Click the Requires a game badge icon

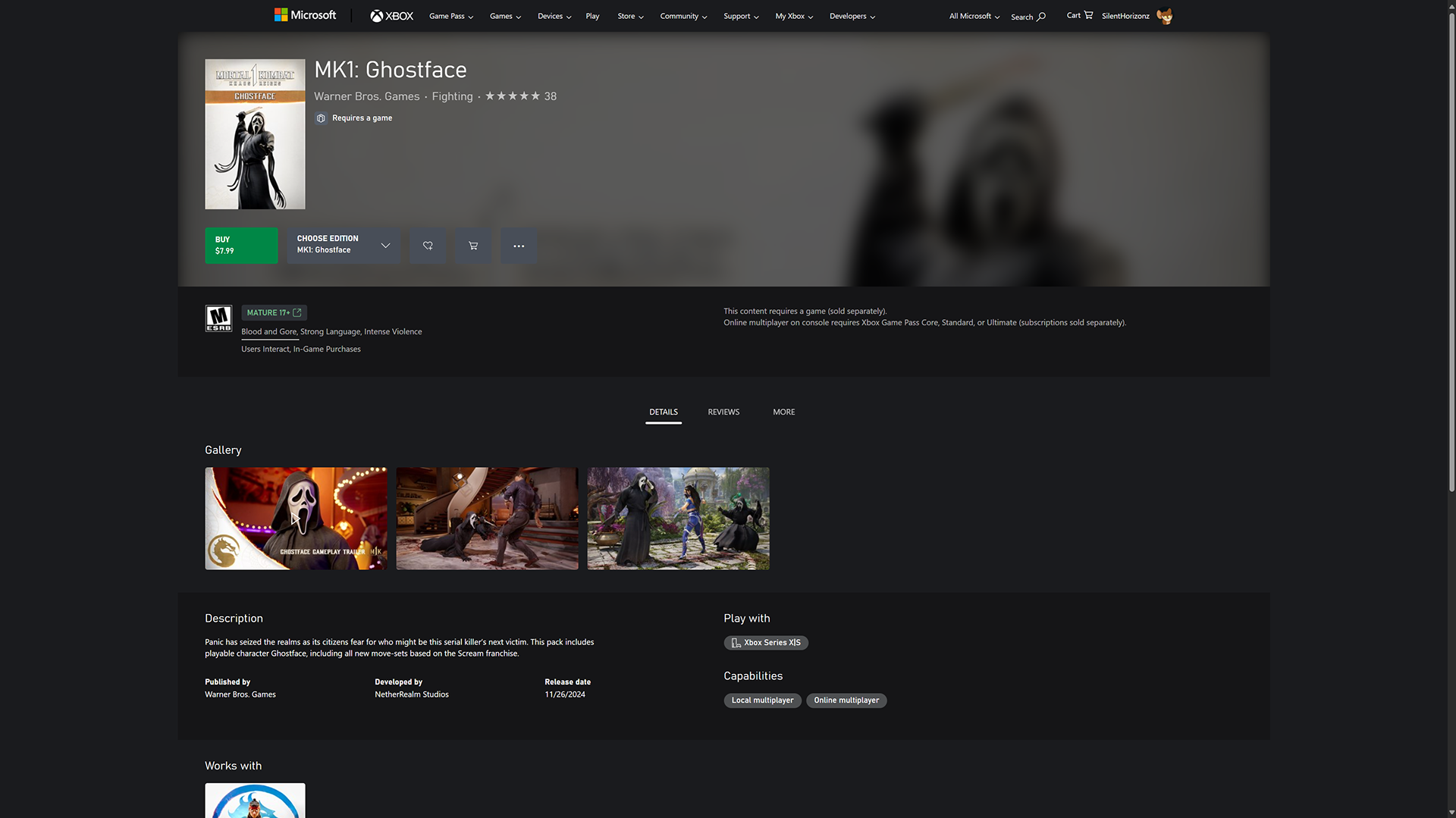tap(321, 118)
